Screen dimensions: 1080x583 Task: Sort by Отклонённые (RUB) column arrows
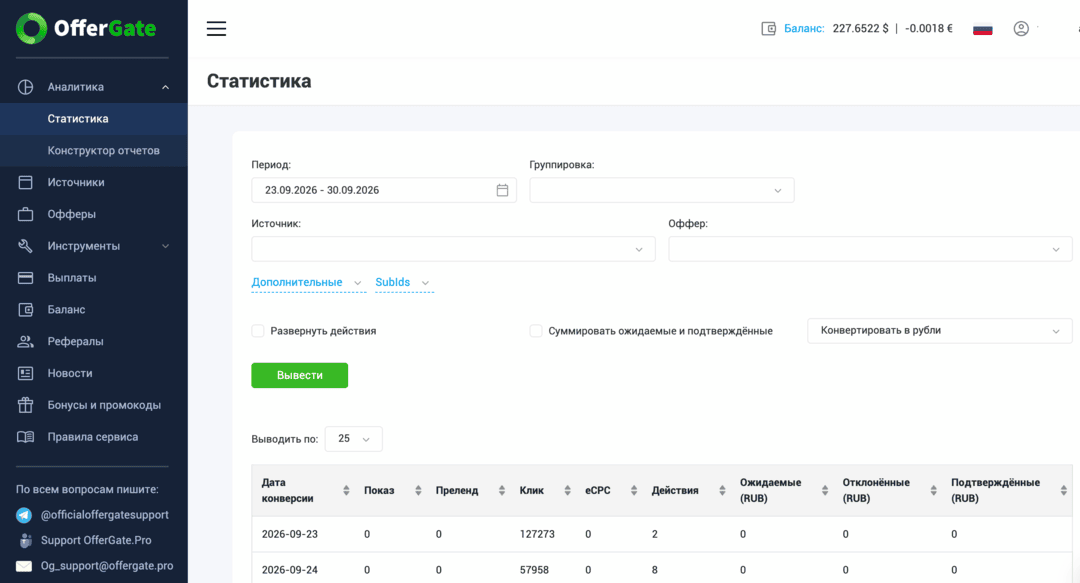pos(934,491)
